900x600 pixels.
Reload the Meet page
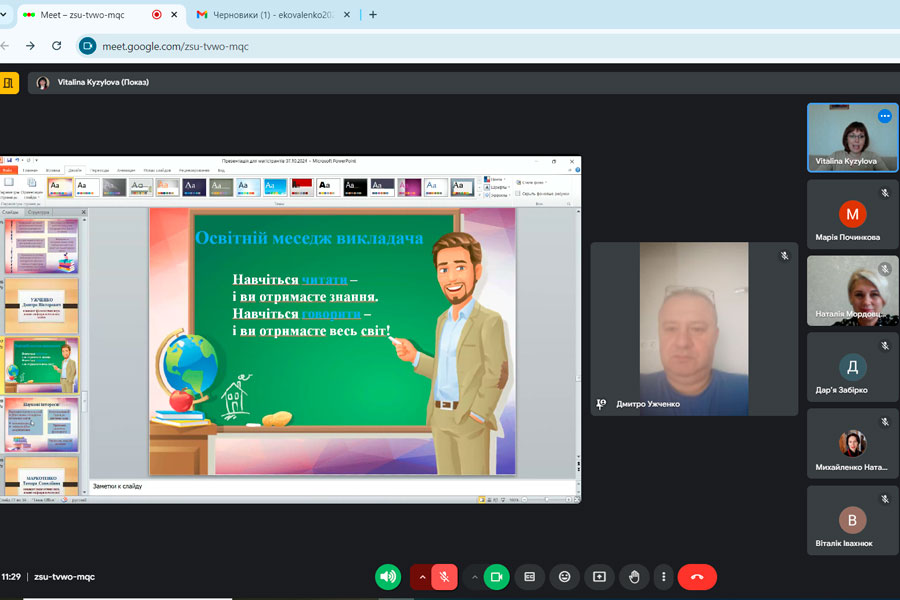[56, 46]
